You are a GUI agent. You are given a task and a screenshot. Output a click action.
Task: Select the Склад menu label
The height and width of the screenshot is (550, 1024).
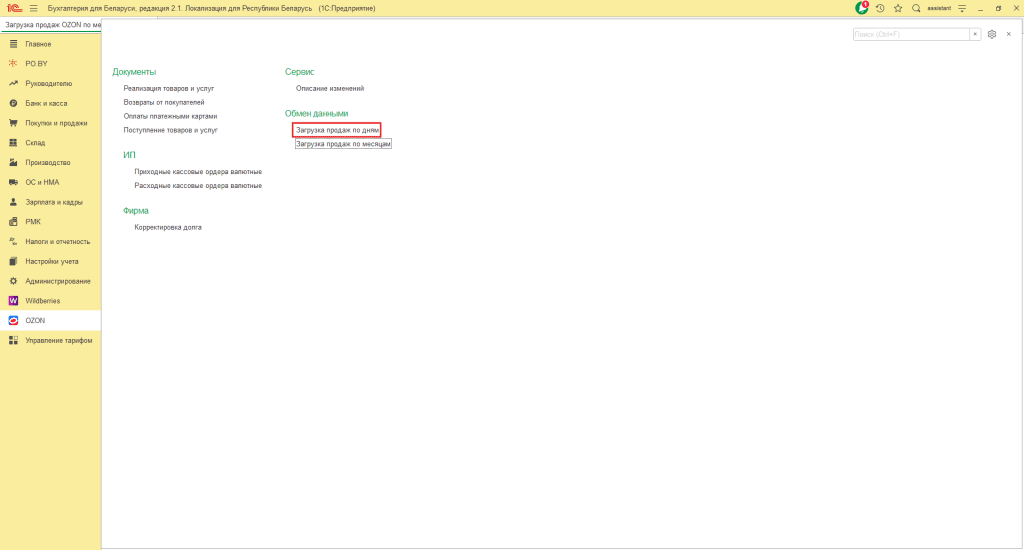coord(35,142)
